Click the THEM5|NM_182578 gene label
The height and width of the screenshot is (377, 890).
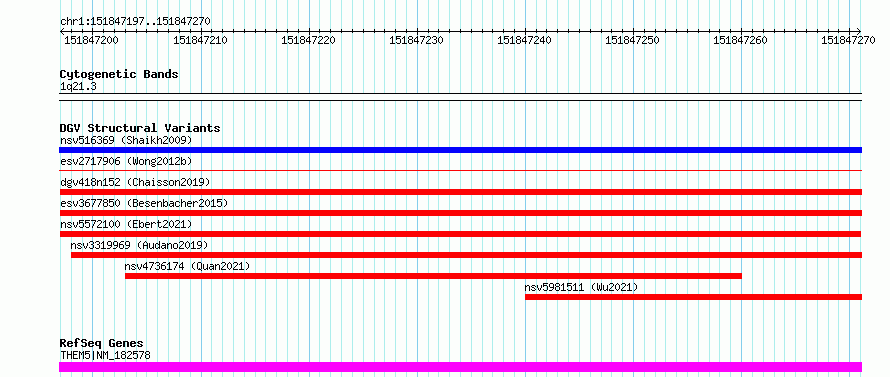click(x=105, y=355)
